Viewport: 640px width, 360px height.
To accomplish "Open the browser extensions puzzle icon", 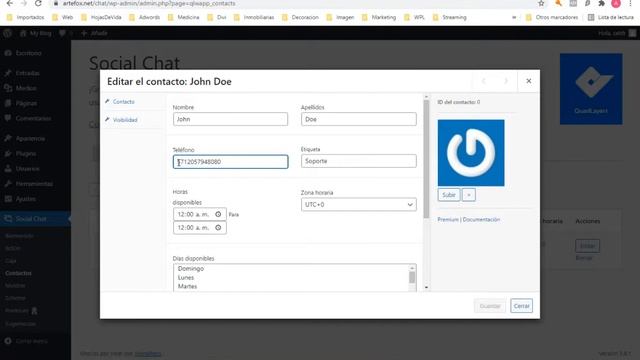I will coord(601,3).
